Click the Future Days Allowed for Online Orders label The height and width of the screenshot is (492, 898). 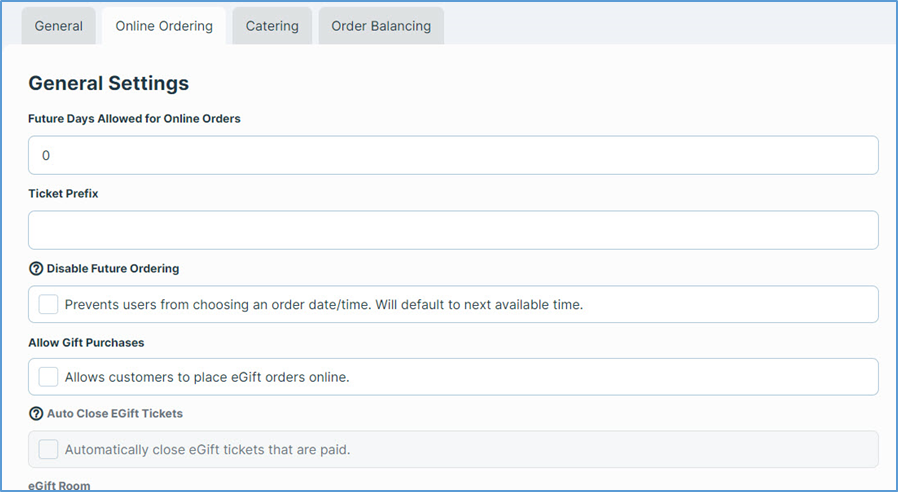tap(134, 118)
